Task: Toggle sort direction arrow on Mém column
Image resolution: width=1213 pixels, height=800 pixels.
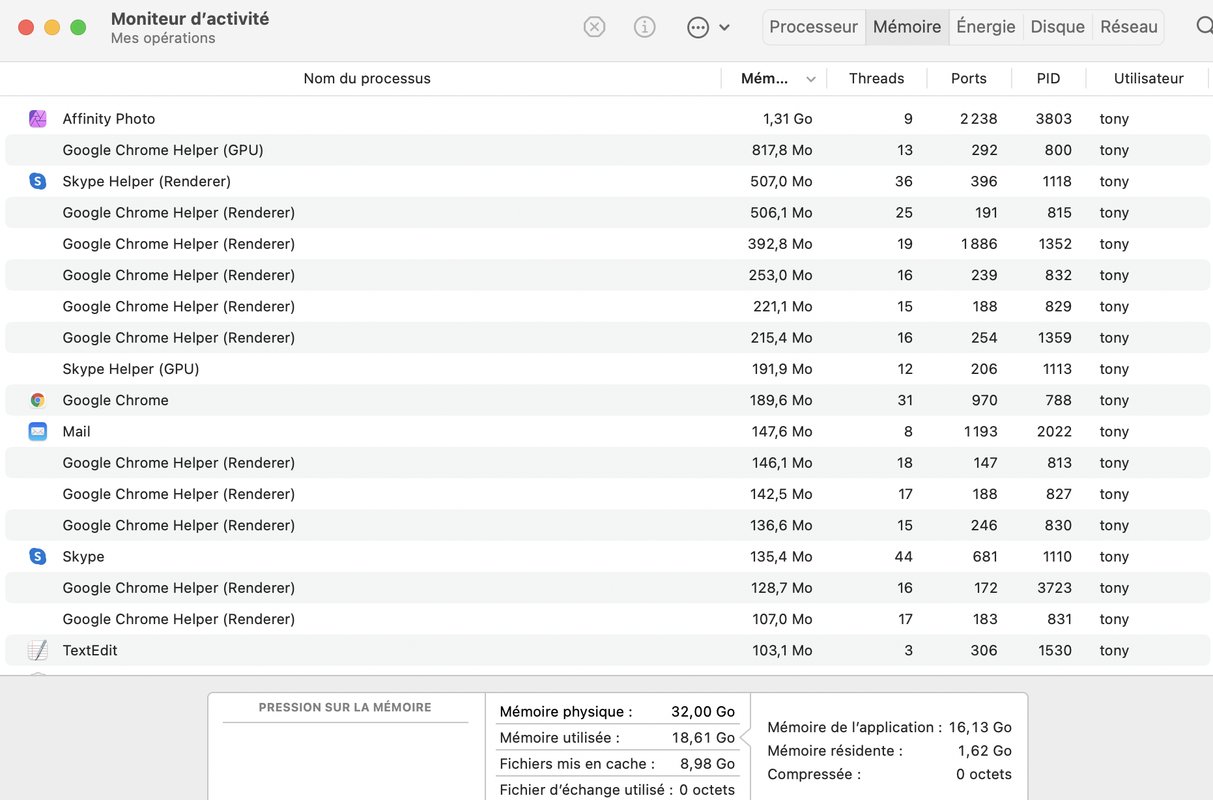Action: pyautogui.click(x=811, y=79)
